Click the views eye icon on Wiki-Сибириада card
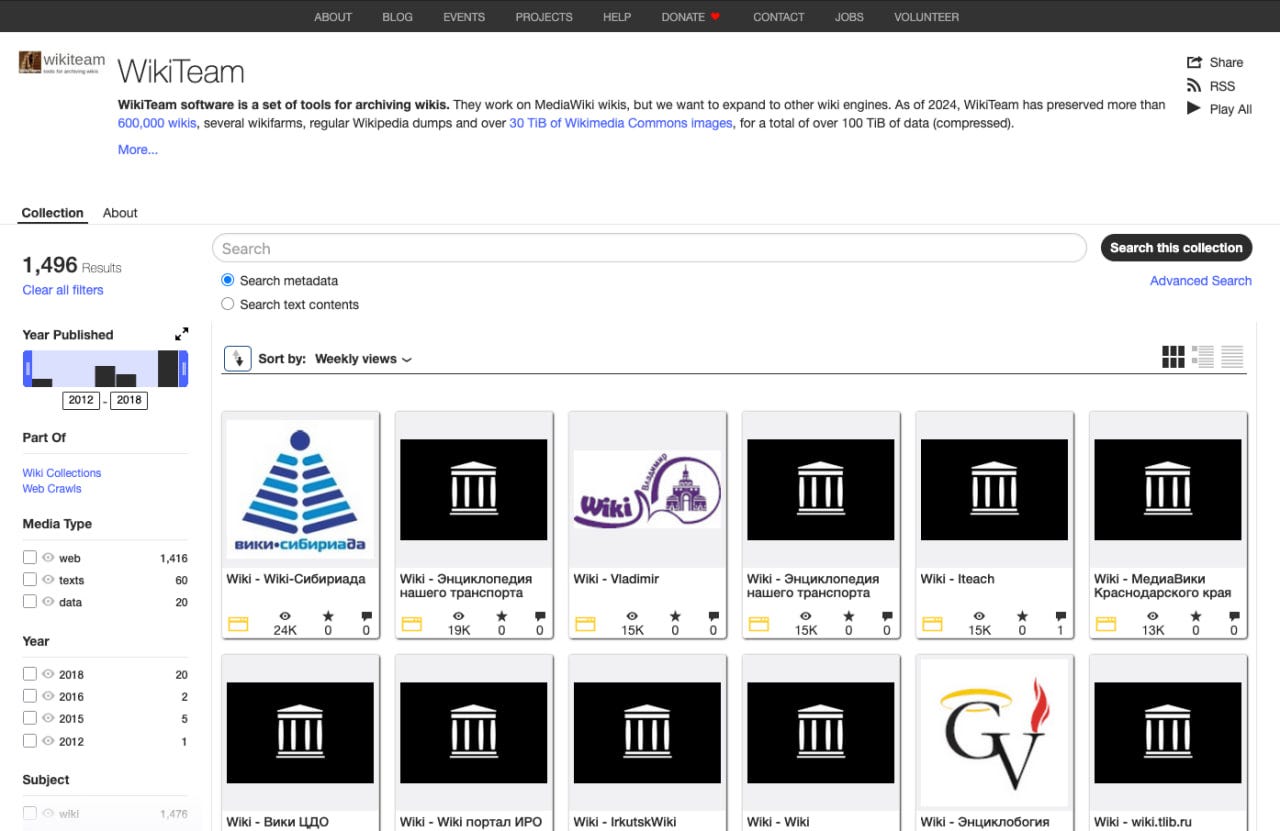Screen dimensions: 1280x831 point(285,617)
